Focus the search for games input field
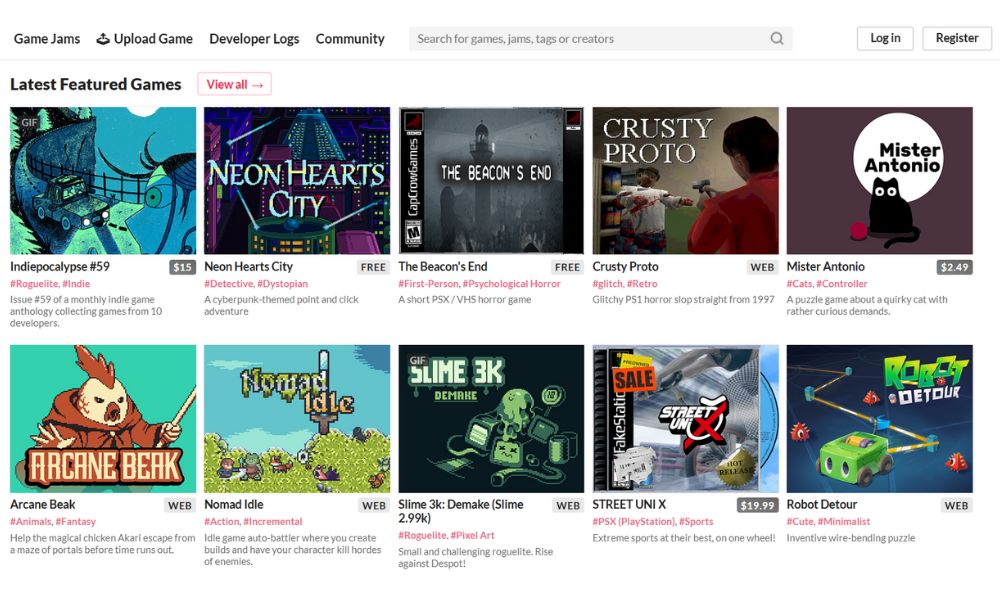The width and height of the screenshot is (1000, 600). [590, 39]
